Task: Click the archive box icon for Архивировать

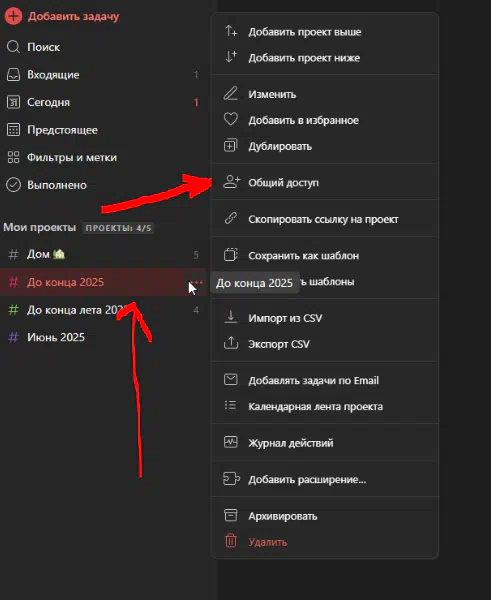Action: tap(231, 515)
